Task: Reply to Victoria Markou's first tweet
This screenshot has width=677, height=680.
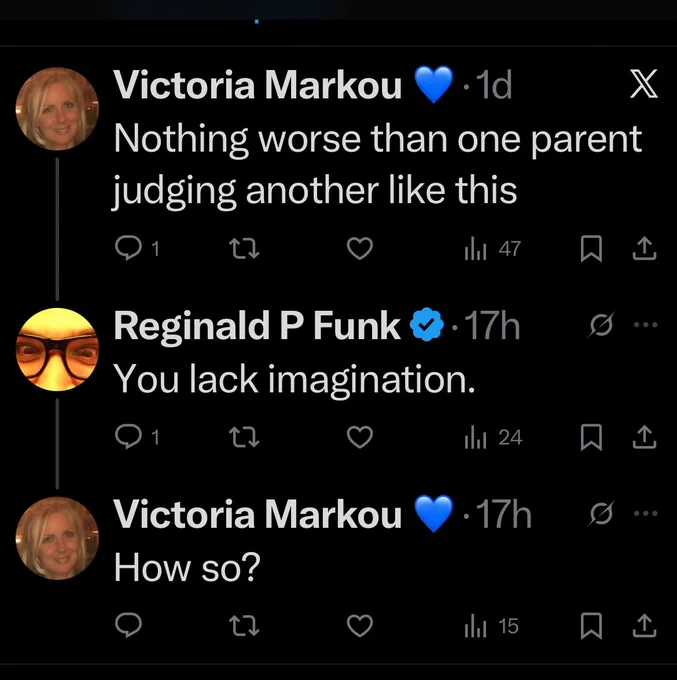Action: coord(128,248)
